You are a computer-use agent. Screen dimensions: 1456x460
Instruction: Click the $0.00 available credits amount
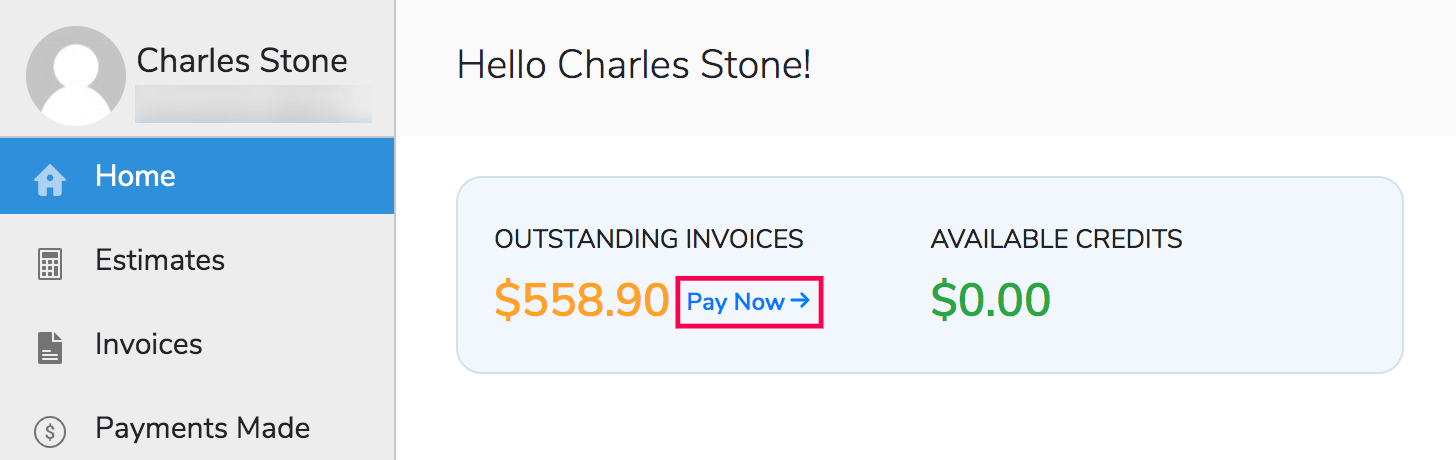[x=990, y=300]
